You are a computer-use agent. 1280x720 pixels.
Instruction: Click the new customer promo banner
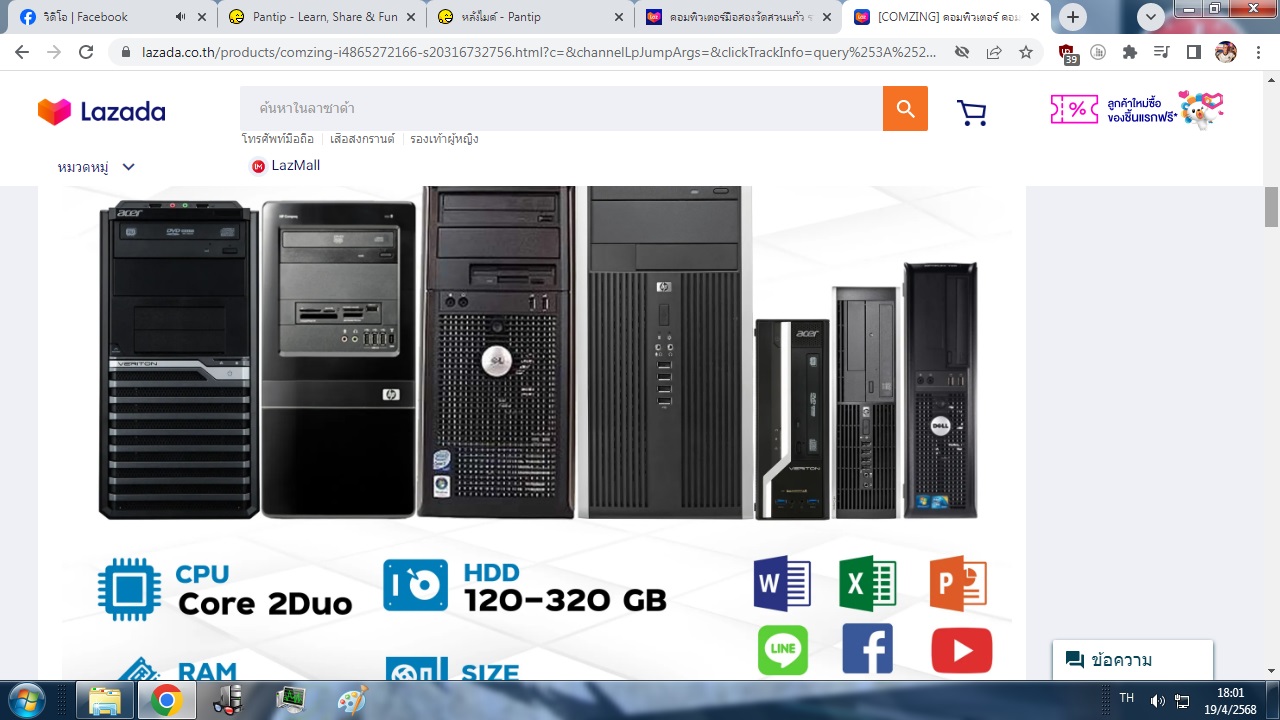(x=1138, y=110)
